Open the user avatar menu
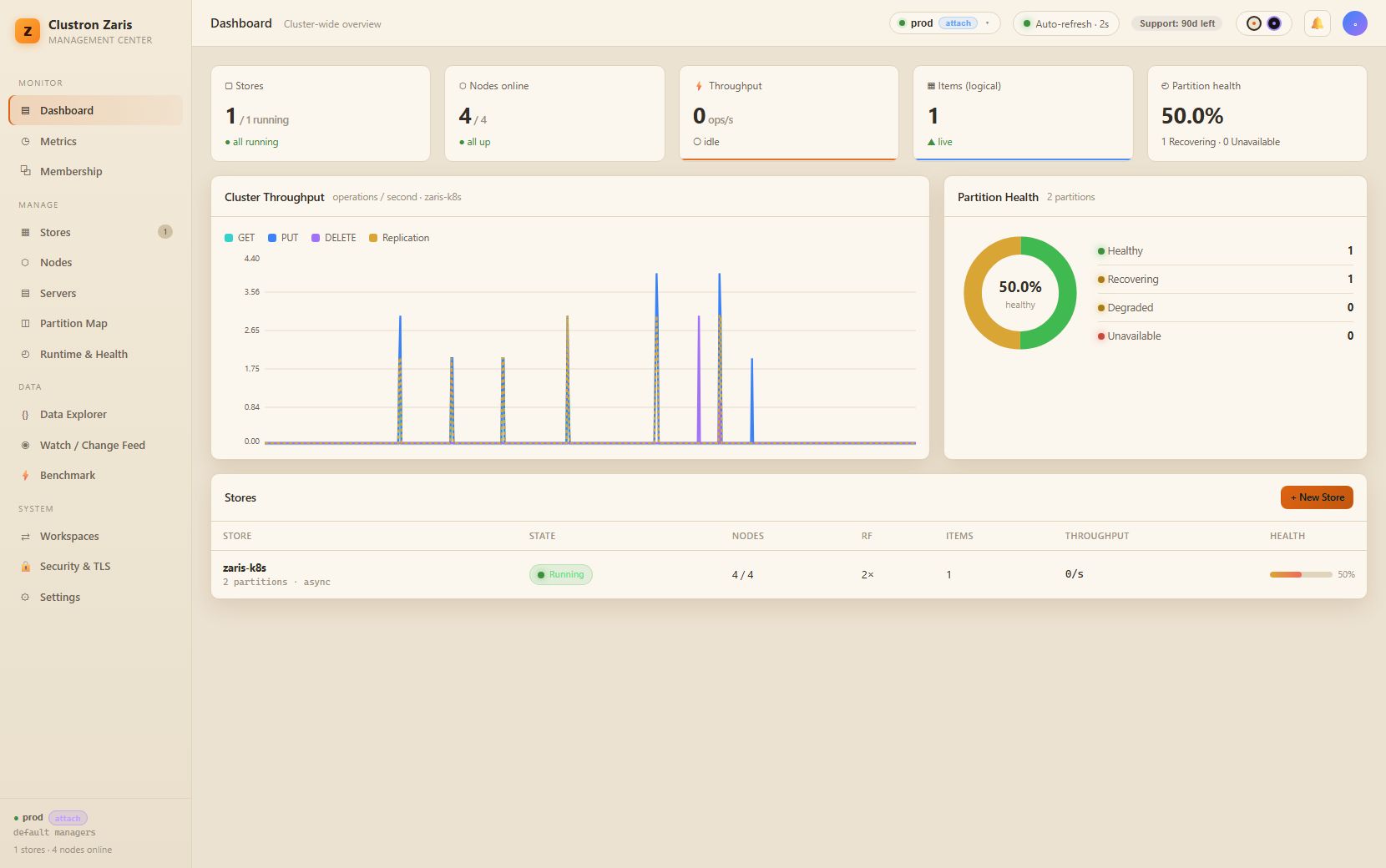 point(1354,23)
